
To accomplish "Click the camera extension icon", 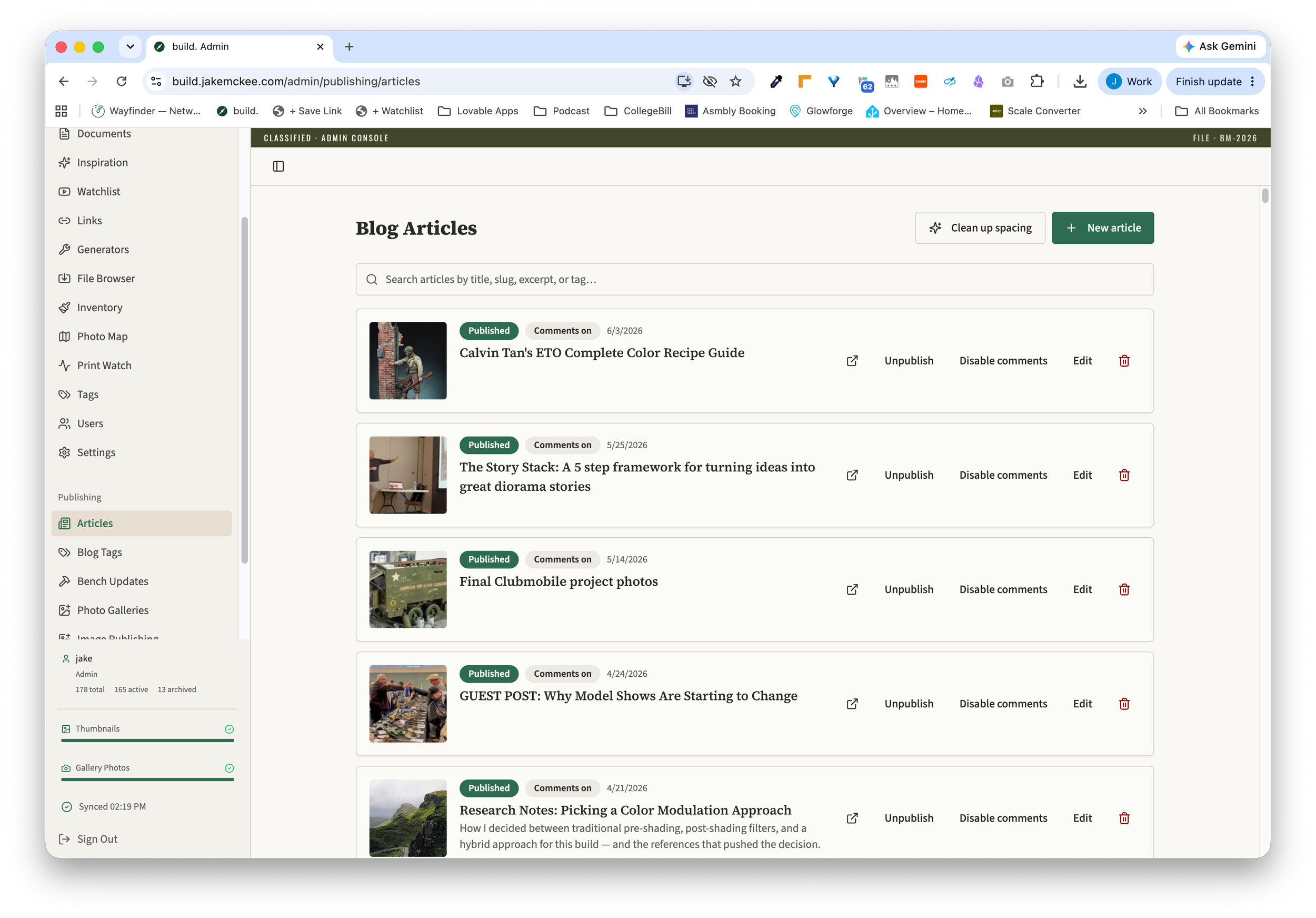I will pyautogui.click(x=1008, y=82).
